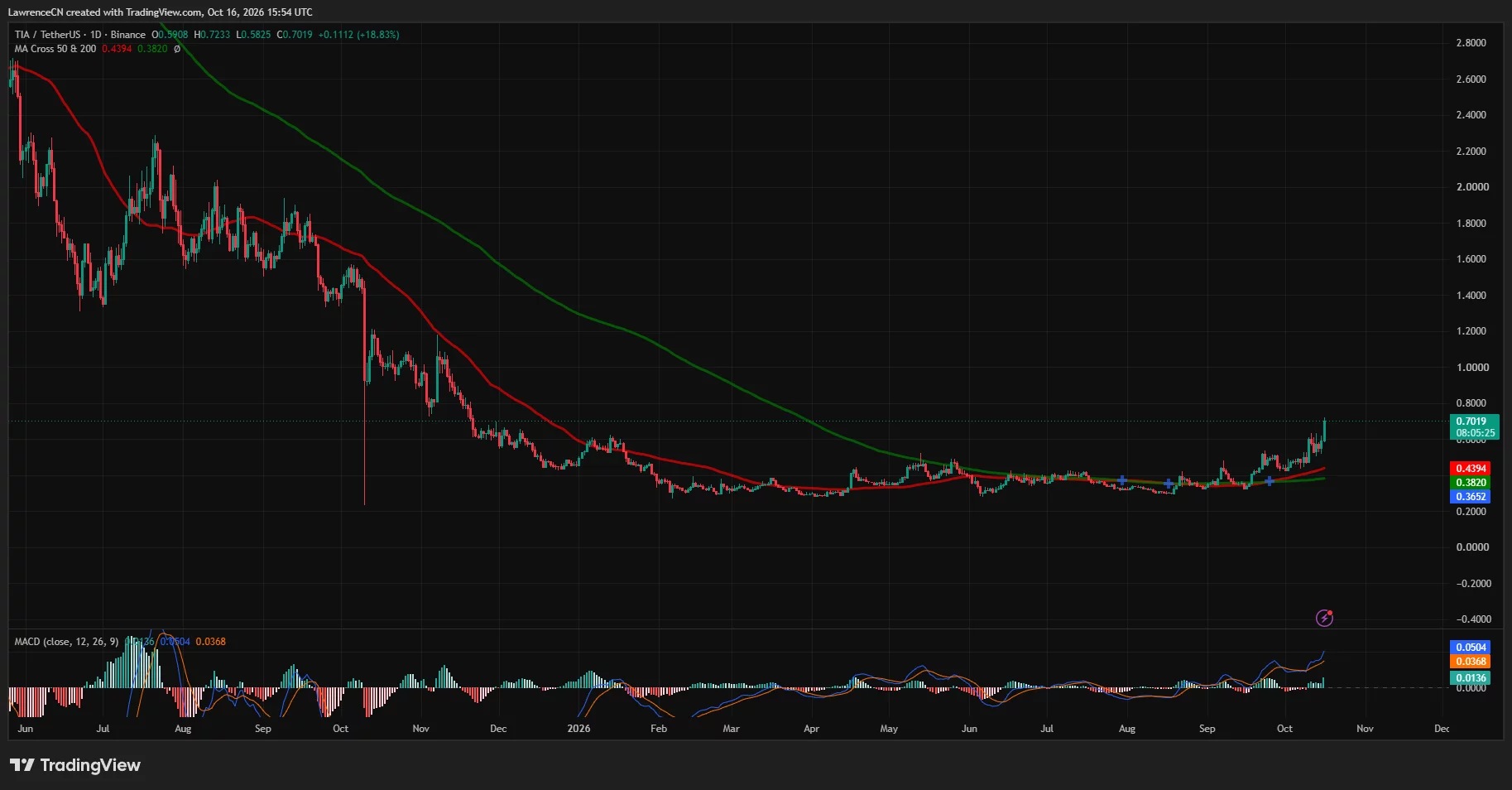Select the MACD (close, 12, 26, 9) legend
The width and height of the screenshot is (1512, 790).
tap(66, 642)
